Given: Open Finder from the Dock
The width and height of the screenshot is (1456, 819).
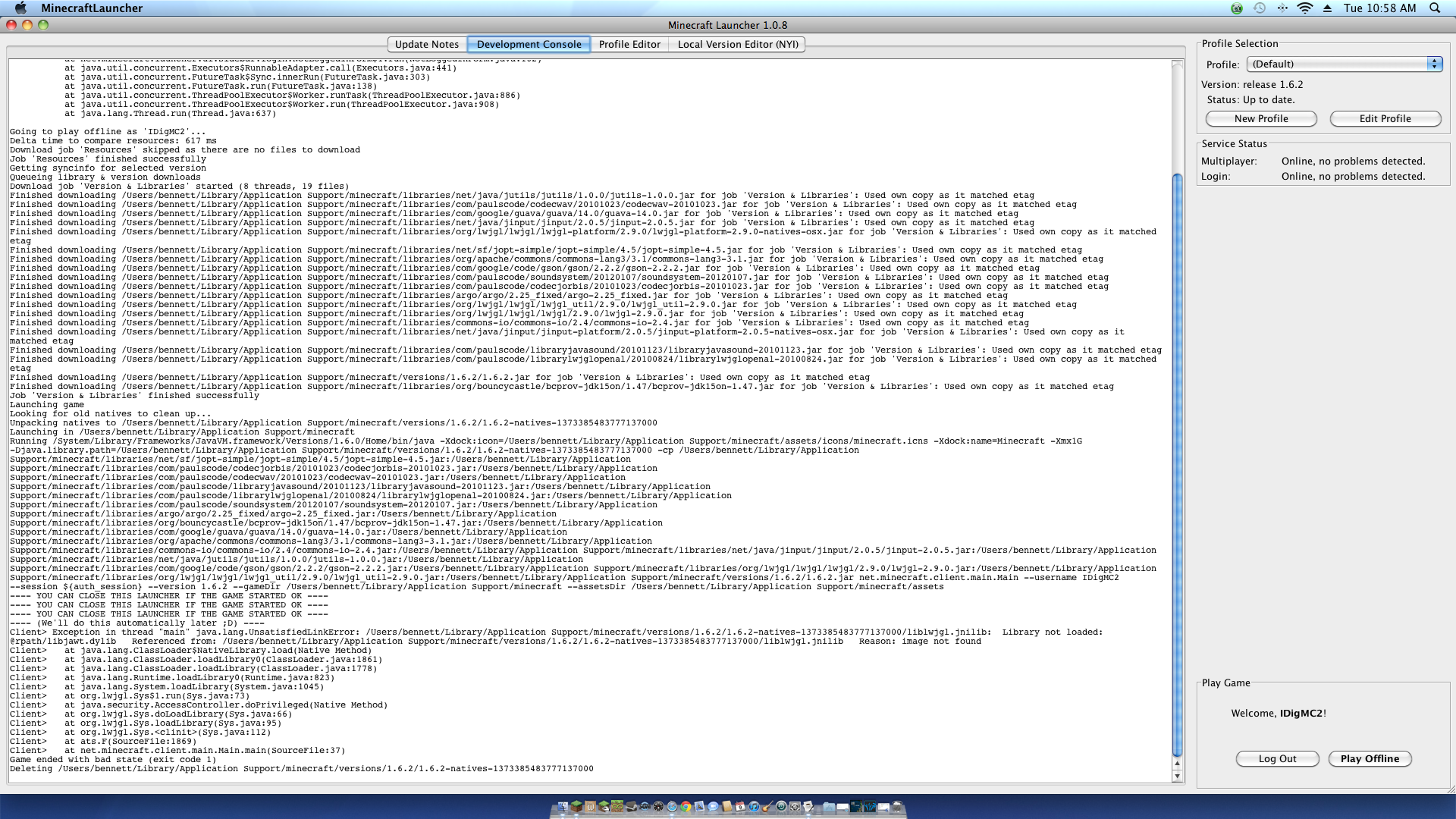Looking at the screenshot, I should coord(563,806).
